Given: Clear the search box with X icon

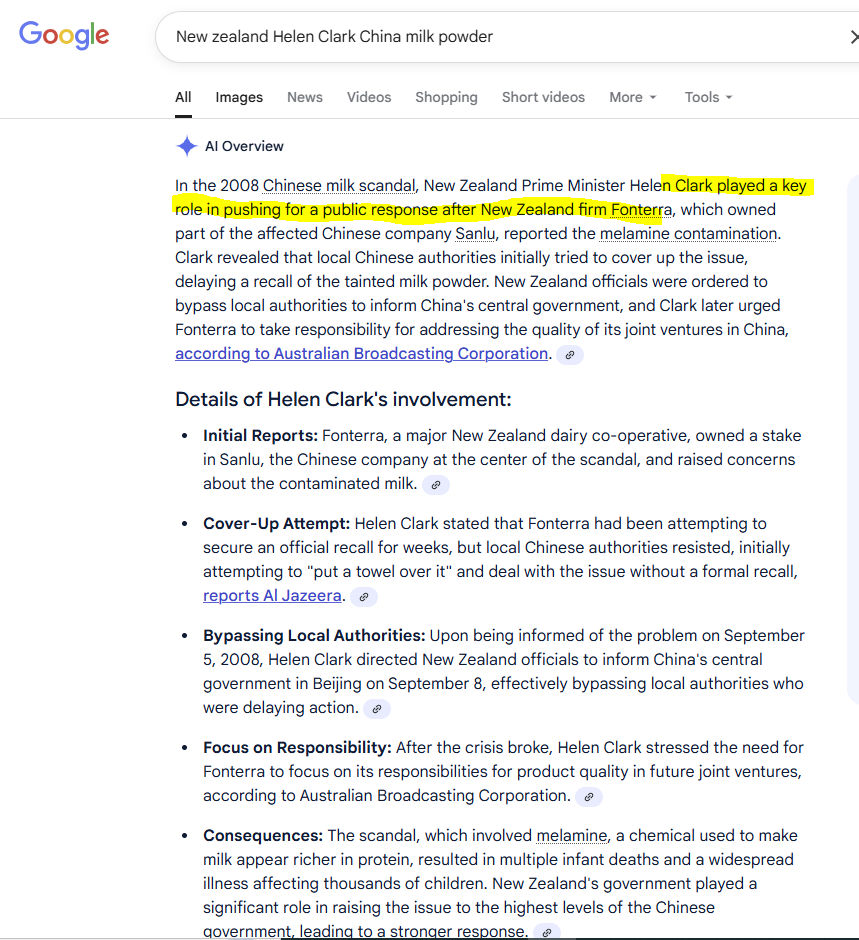Looking at the screenshot, I should [854, 37].
